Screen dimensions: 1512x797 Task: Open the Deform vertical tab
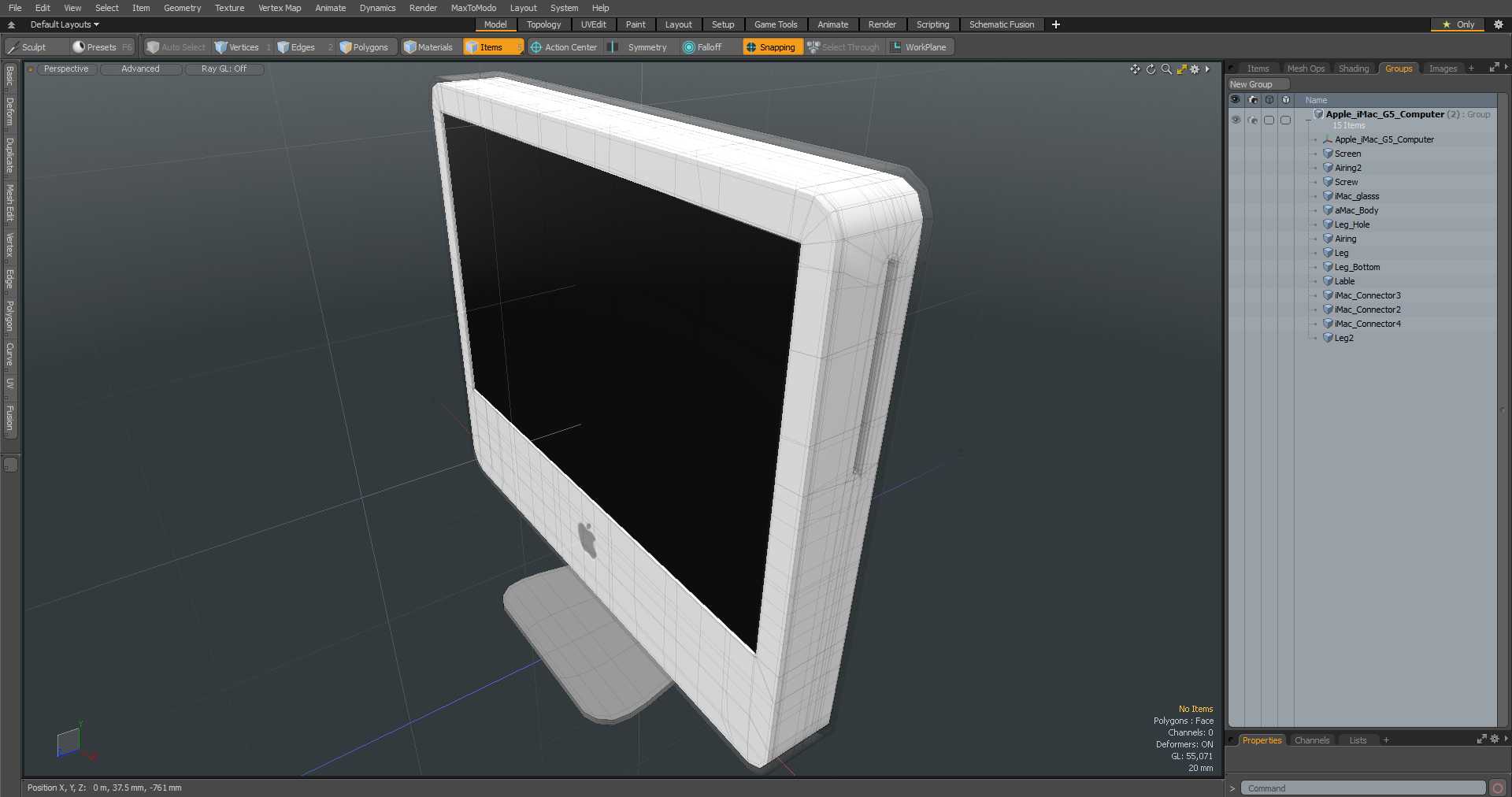(9, 112)
